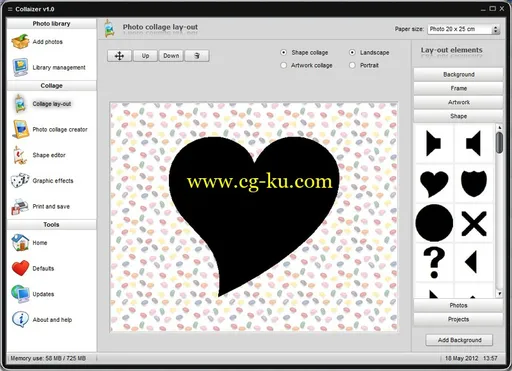The image size is (512, 371).
Task: Click the move arrows toolbar button
Action: pyautogui.click(x=119, y=56)
